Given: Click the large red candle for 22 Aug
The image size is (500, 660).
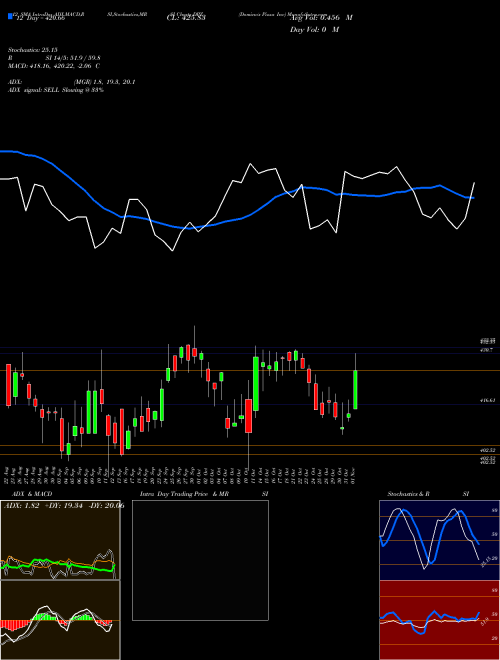Looking at the screenshot, I should (8, 385).
